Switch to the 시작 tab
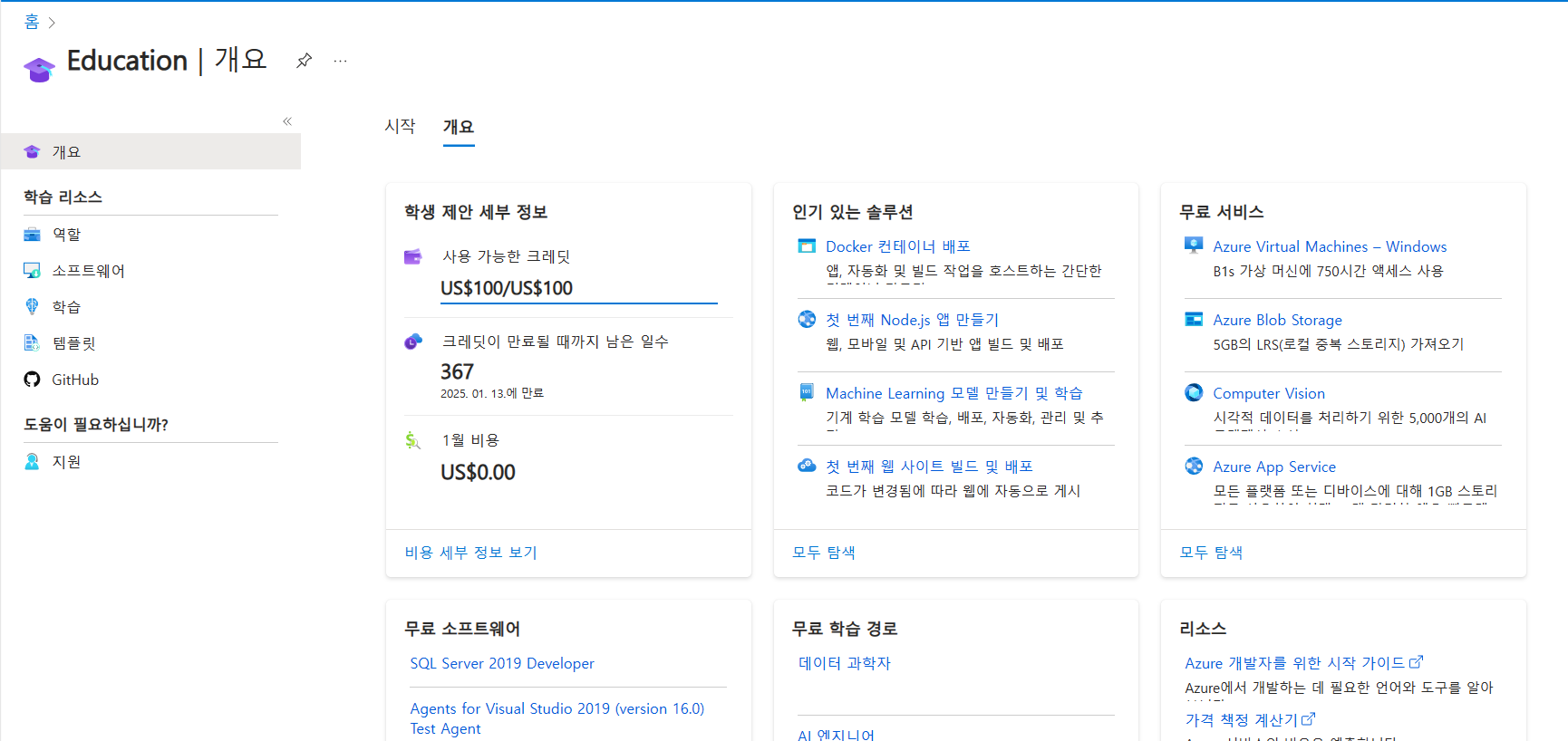 tap(400, 126)
